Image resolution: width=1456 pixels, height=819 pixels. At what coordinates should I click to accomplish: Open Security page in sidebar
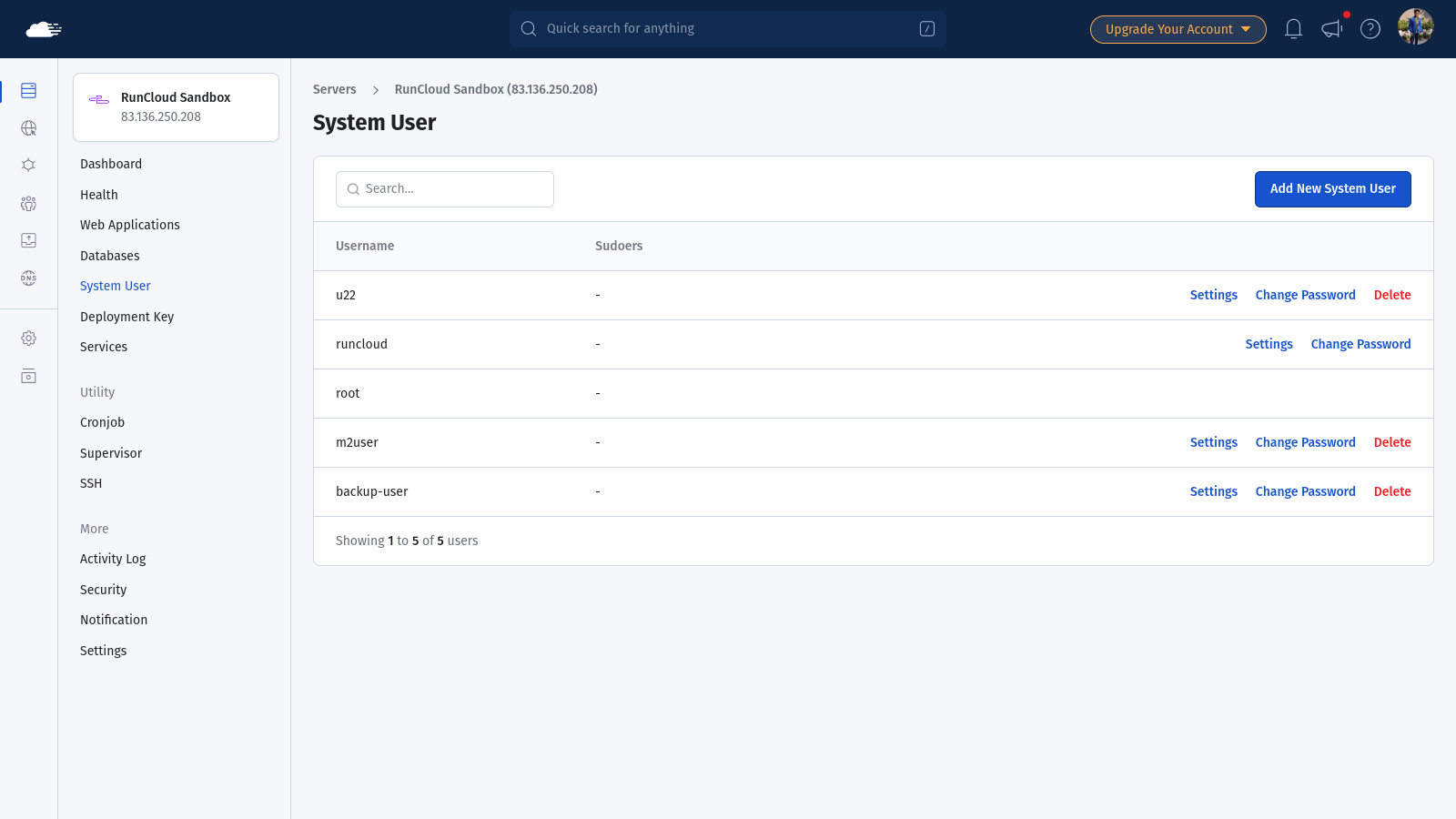pos(103,590)
